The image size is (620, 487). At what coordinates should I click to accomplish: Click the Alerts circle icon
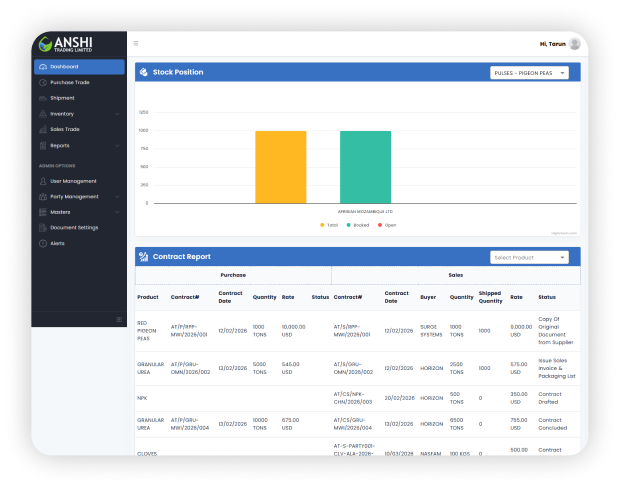coord(43,244)
